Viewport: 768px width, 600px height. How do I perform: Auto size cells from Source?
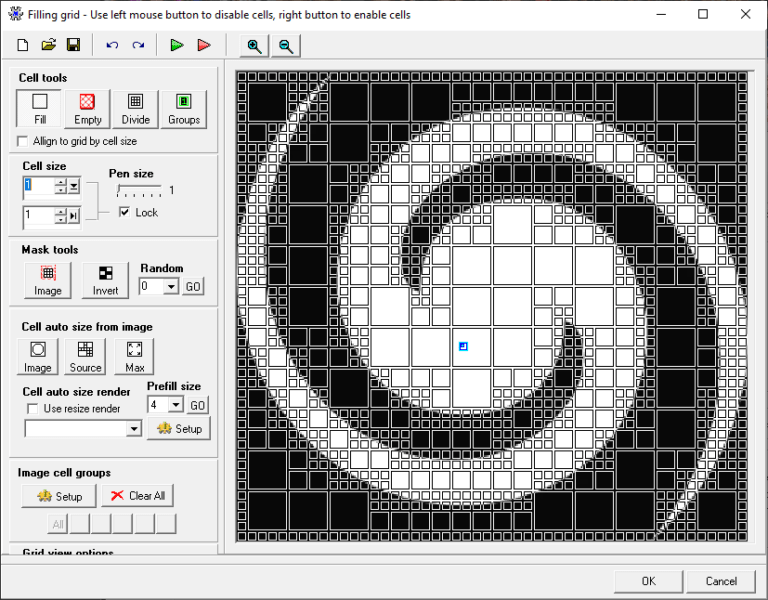point(85,357)
